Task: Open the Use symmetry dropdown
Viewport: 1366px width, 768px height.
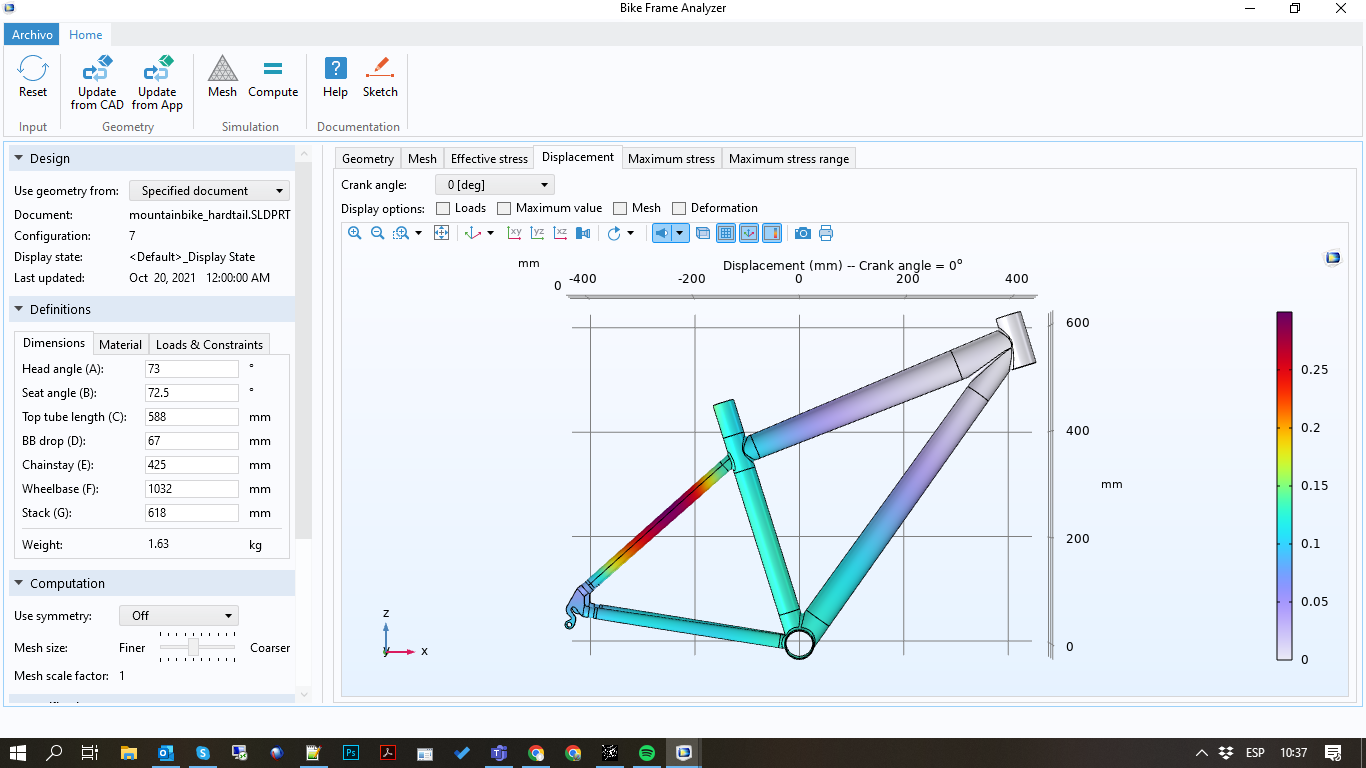Action: (x=178, y=616)
